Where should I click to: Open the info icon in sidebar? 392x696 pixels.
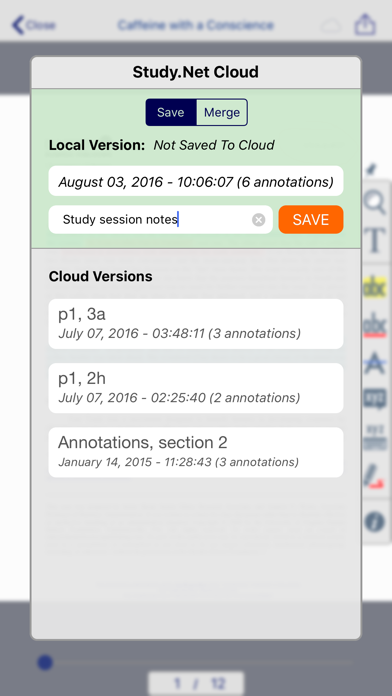(x=375, y=522)
